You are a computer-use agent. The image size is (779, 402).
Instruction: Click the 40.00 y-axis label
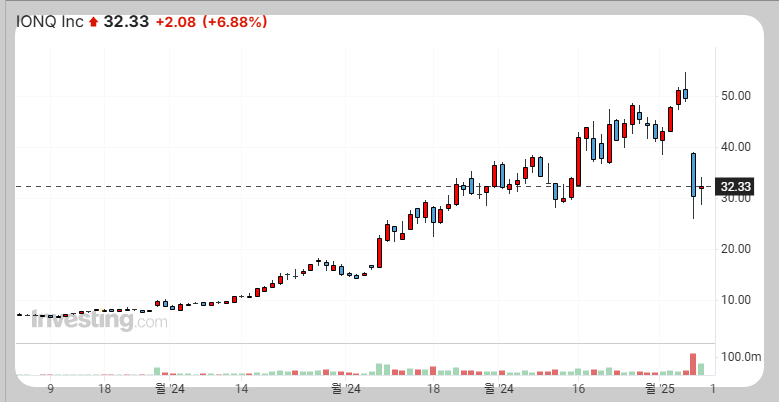735,147
